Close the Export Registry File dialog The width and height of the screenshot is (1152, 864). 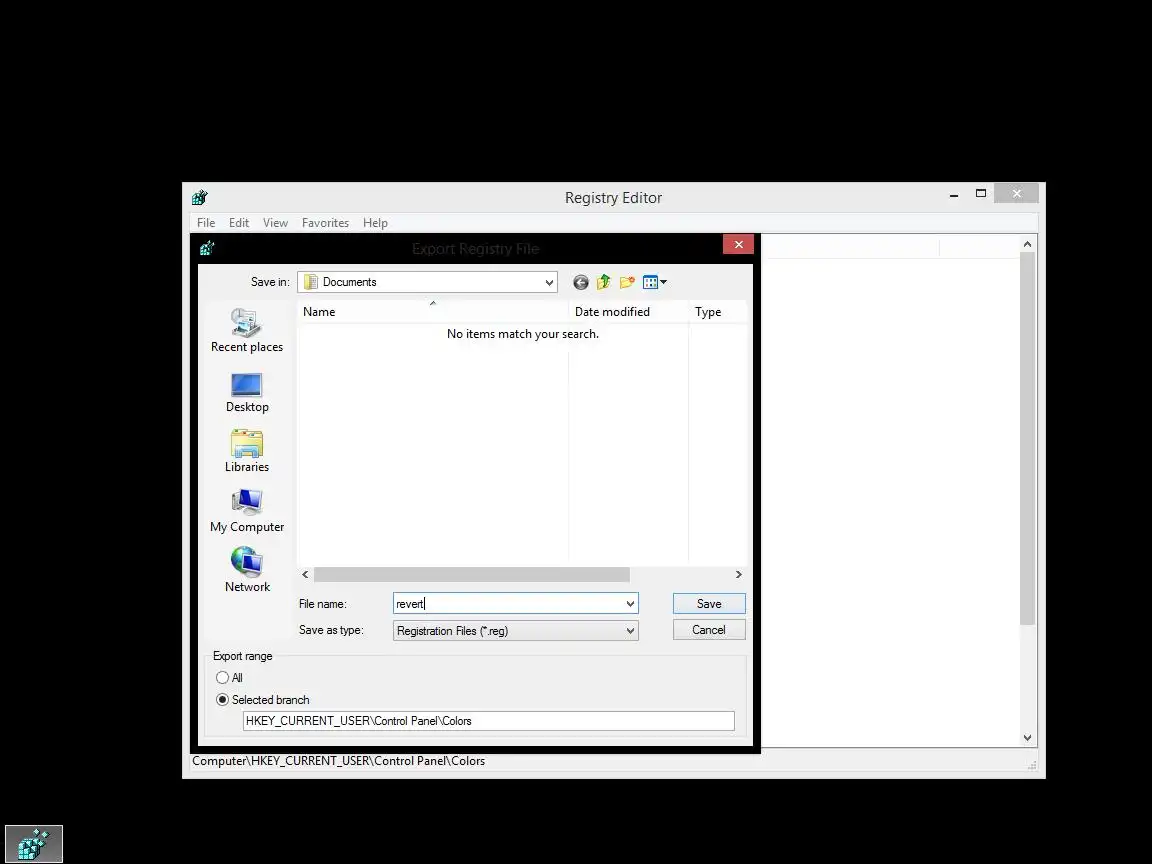pos(738,245)
